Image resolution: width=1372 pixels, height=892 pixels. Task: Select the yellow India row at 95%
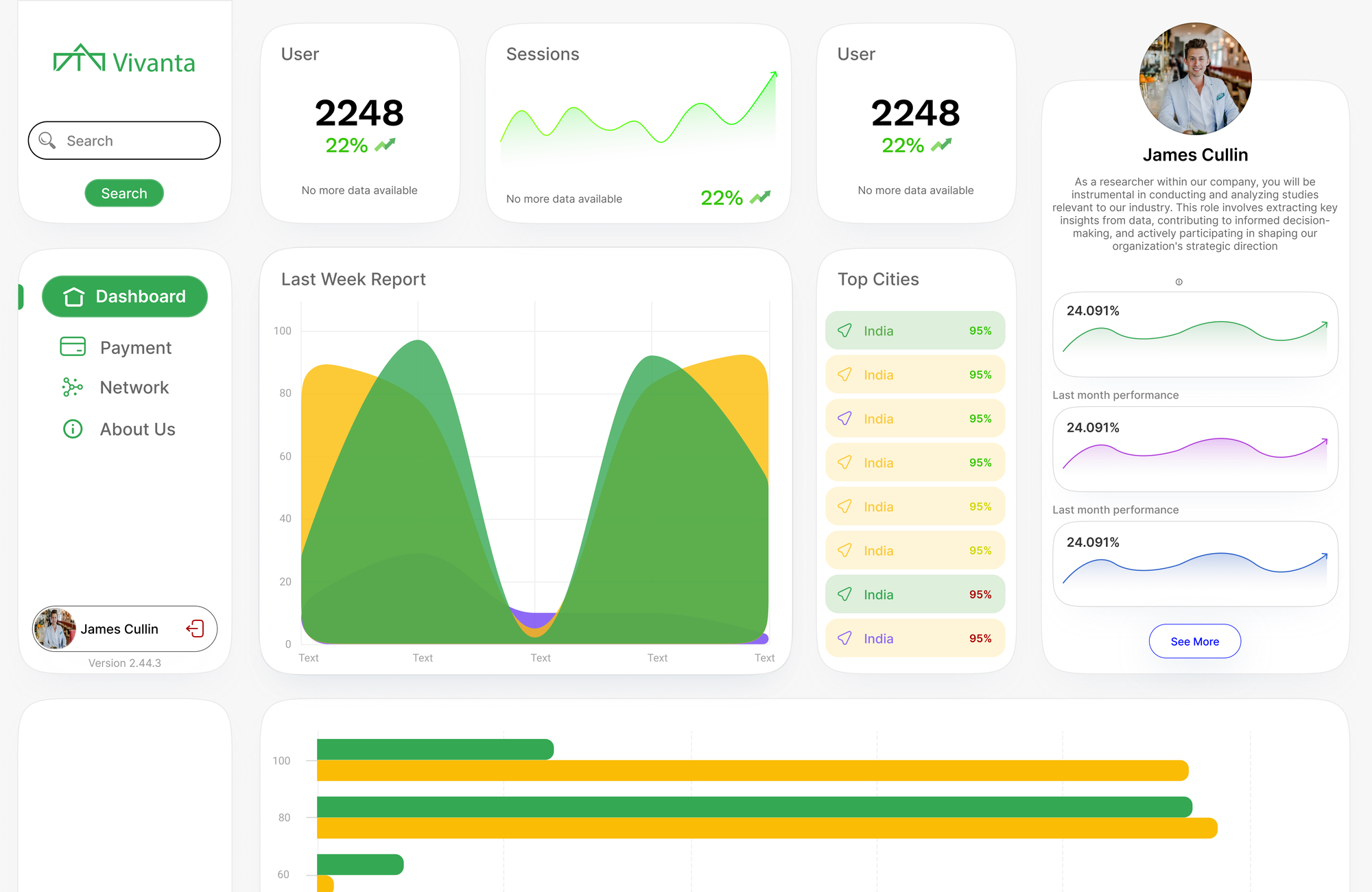coord(914,375)
